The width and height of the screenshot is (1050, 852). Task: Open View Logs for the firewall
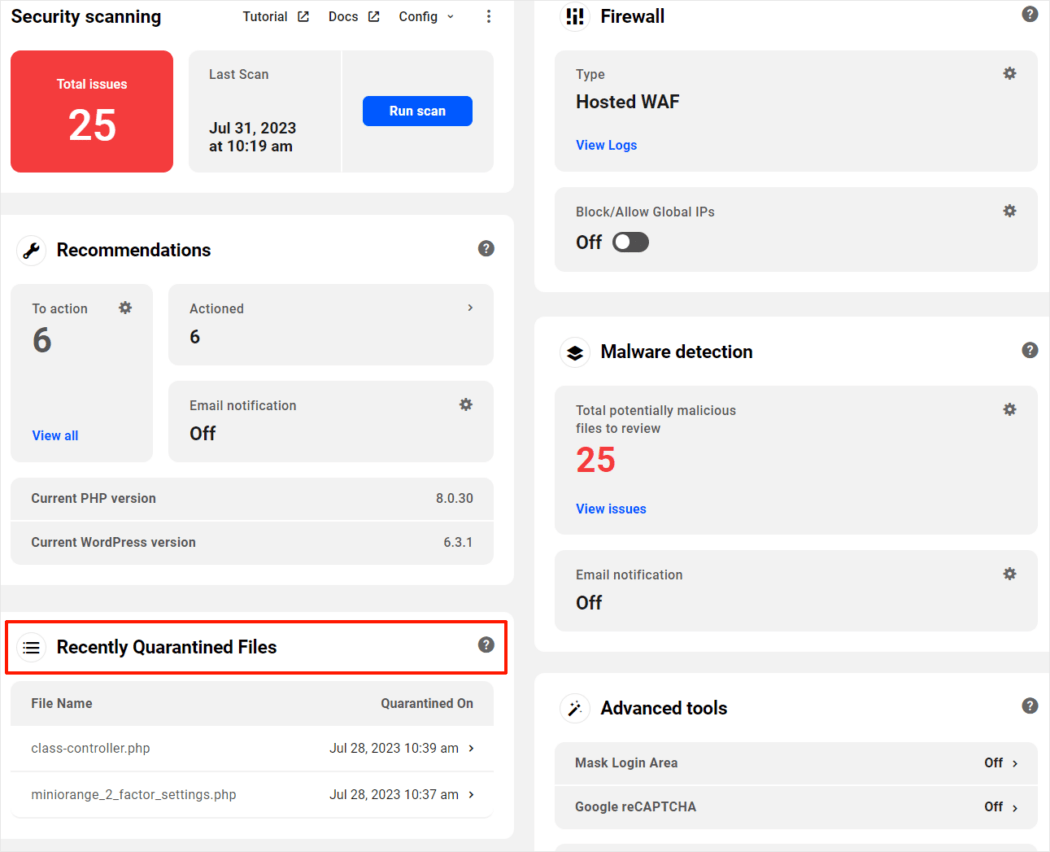pos(606,145)
